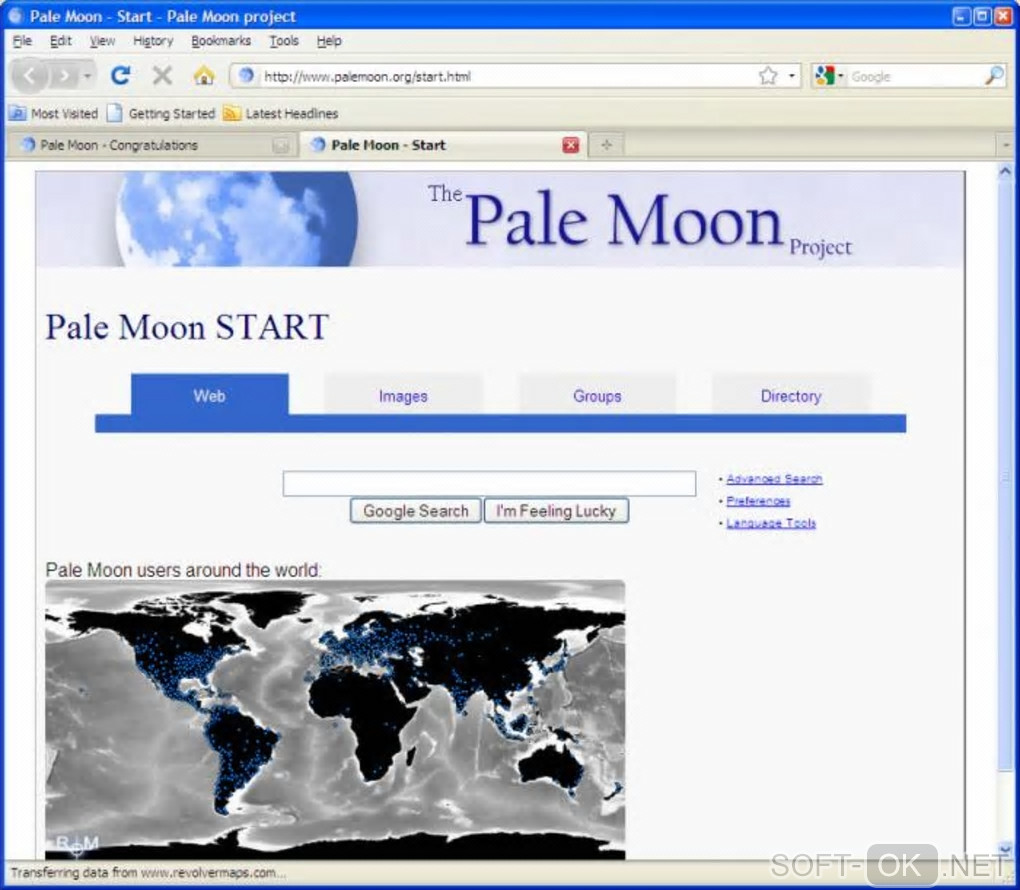Open the Language Tools link
This screenshot has height=890, width=1020.
point(771,523)
